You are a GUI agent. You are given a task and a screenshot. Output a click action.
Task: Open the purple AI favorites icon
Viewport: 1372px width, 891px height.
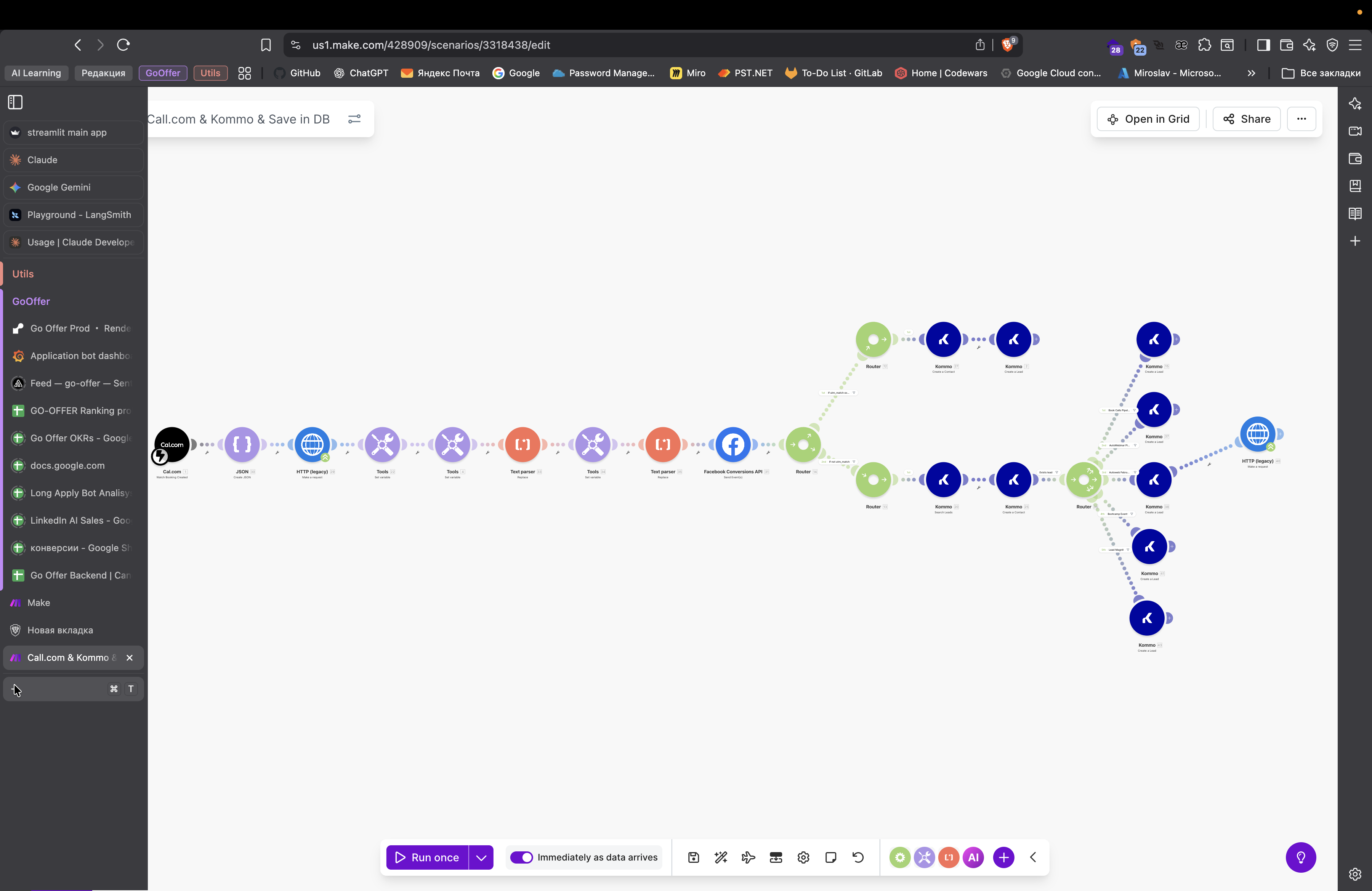coord(973,857)
